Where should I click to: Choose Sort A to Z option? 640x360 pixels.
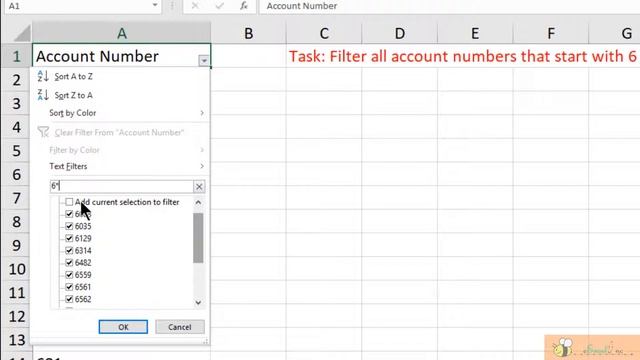click(x=73, y=76)
